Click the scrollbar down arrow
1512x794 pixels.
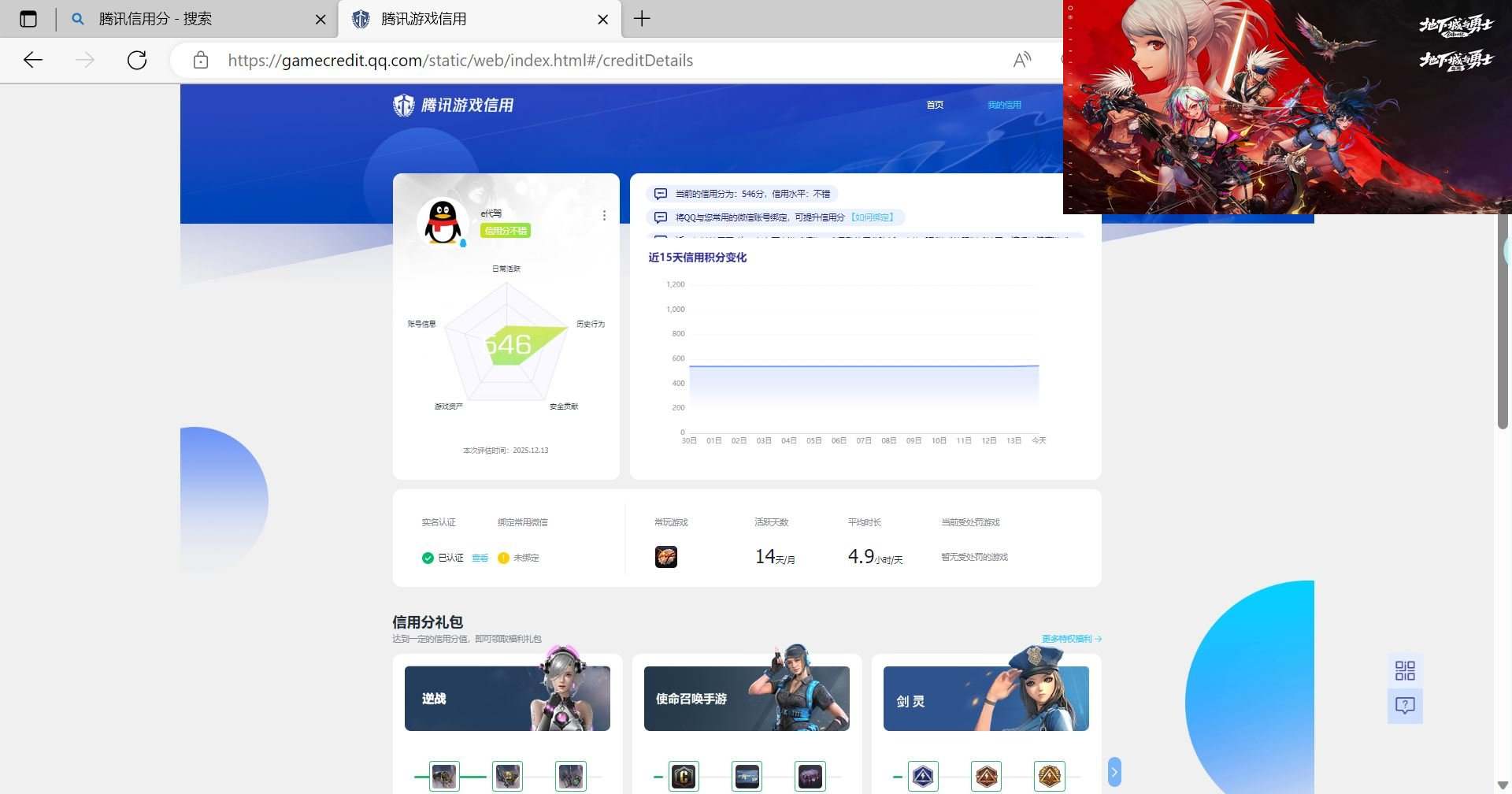1503,785
